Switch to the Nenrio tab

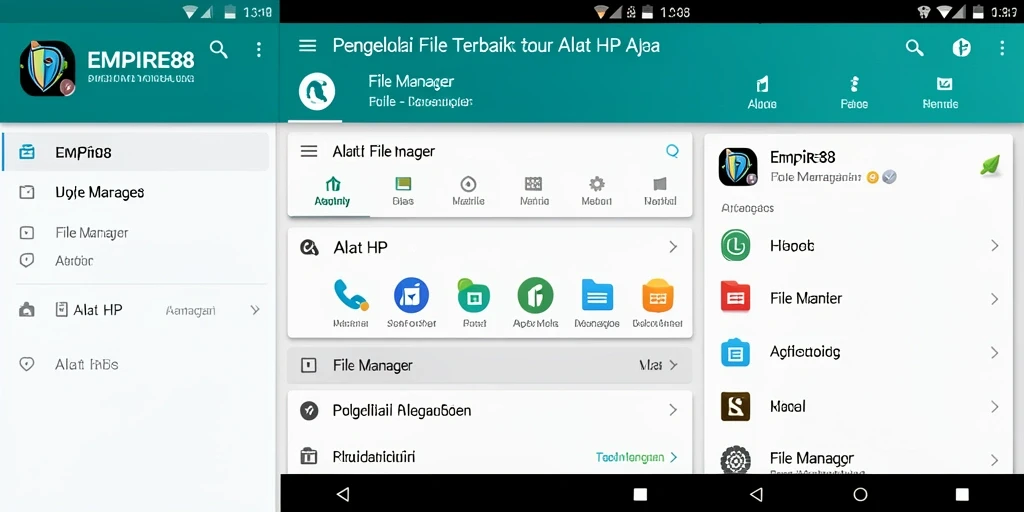coord(534,191)
